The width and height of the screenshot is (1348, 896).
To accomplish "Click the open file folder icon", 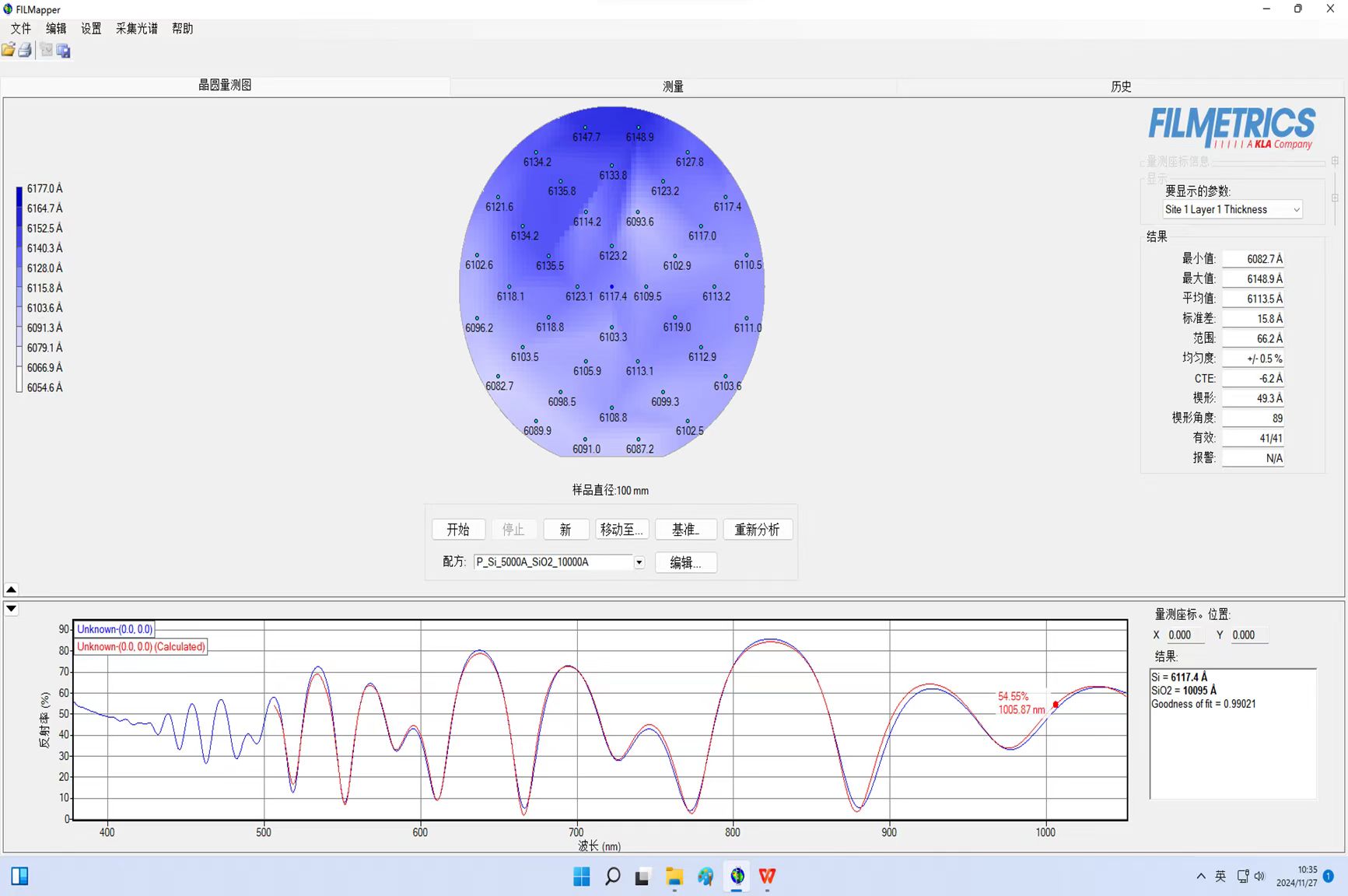I will (9, 51).
